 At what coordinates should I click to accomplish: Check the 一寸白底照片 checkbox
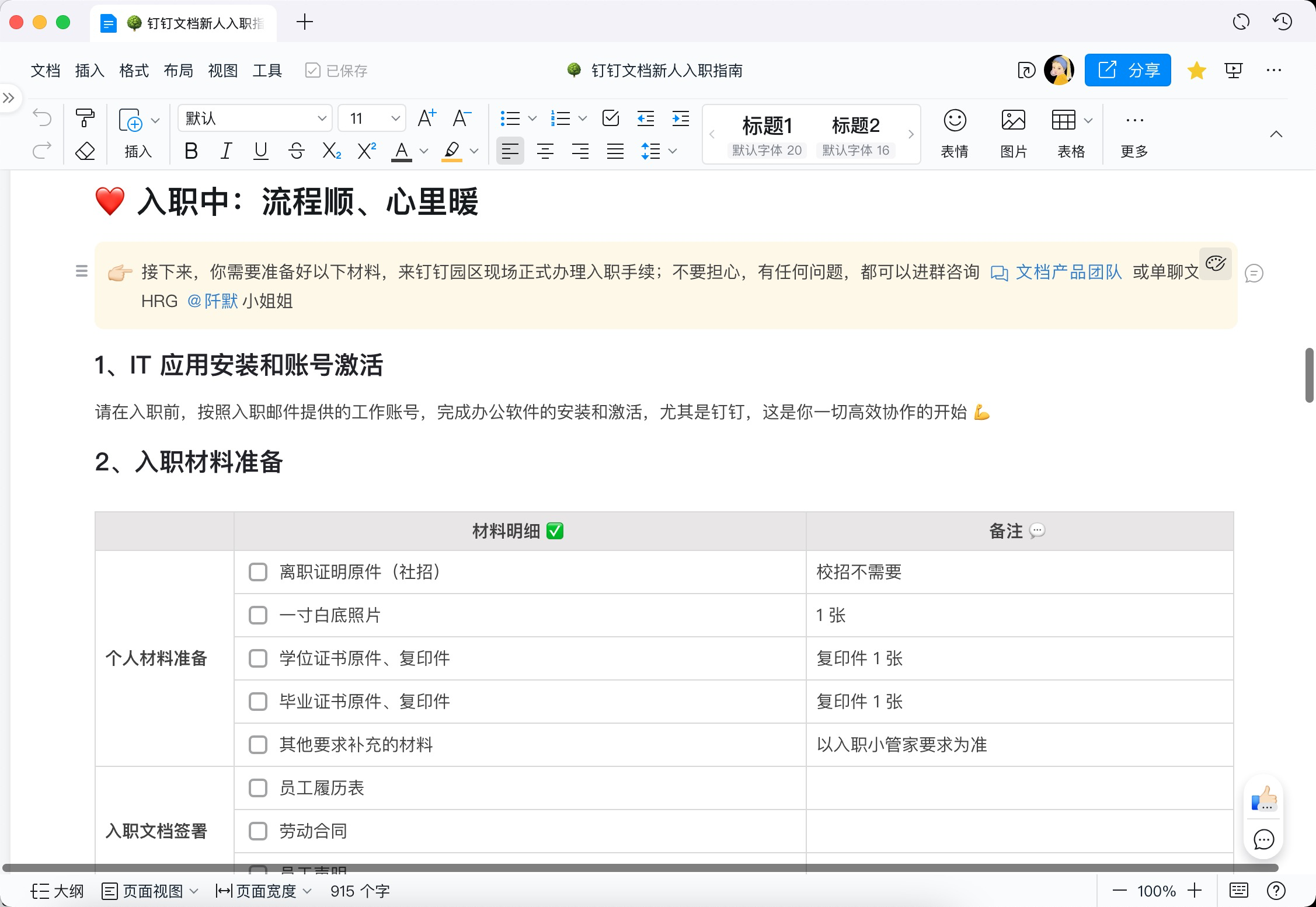[x=257, y=615]
